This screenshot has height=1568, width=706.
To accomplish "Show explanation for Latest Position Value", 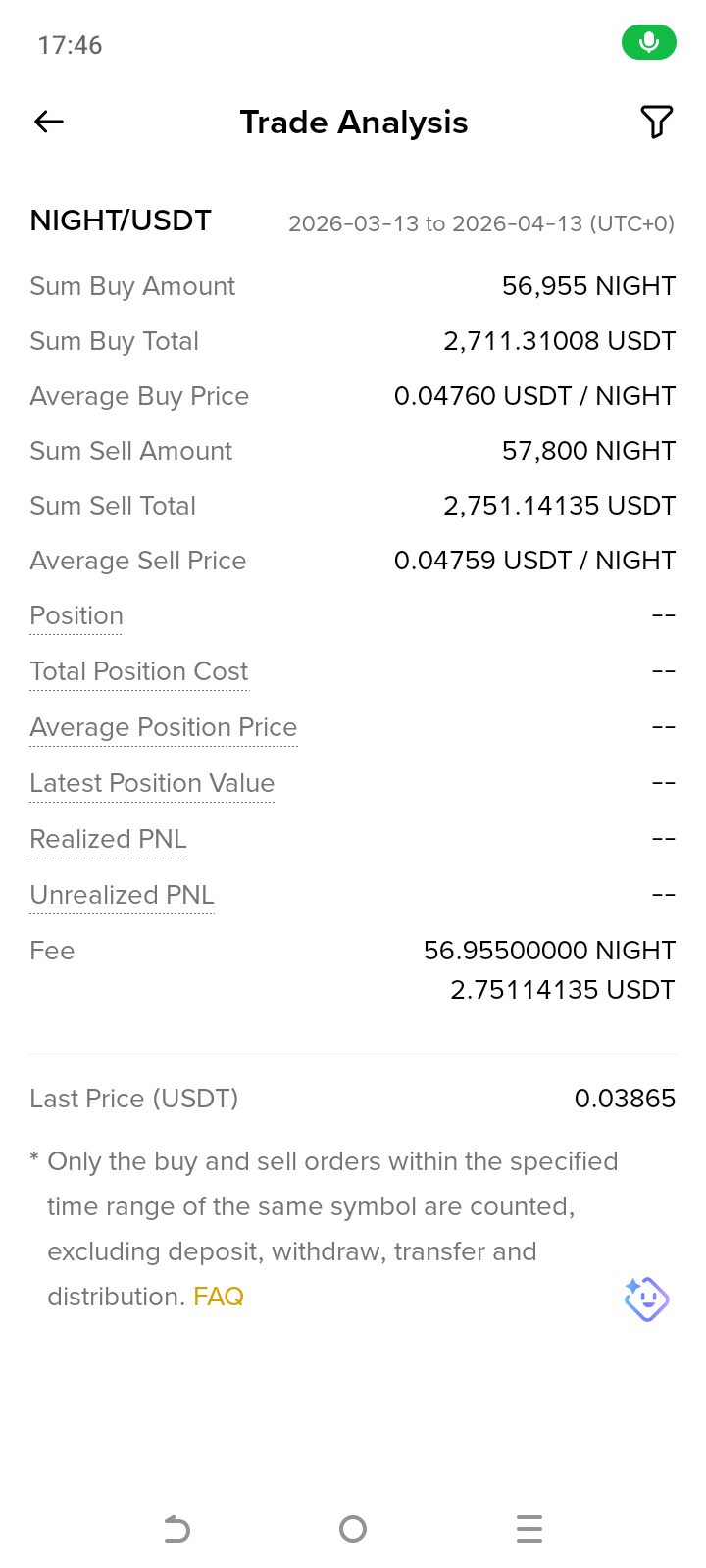I will [152, 783].
